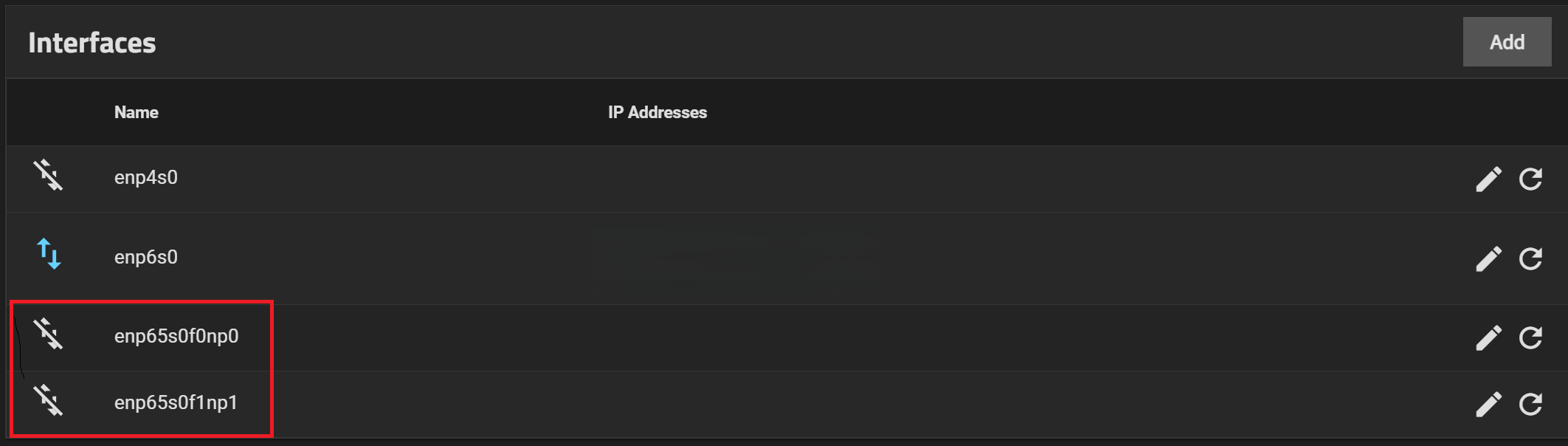
Task: Click the IP Addresses column header
Action: [x=657, y=112]
